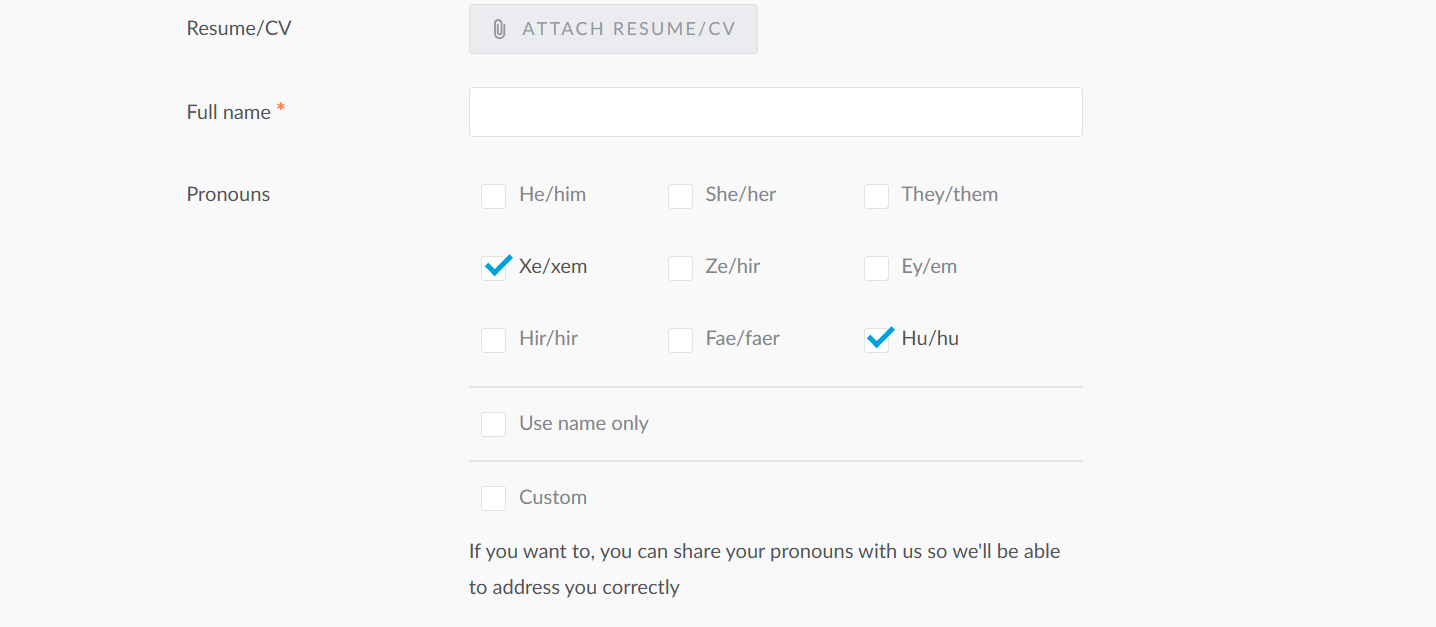Click the Resume/CV field label
This screenshot has height=627, width=1436.
tap(239, 28)
